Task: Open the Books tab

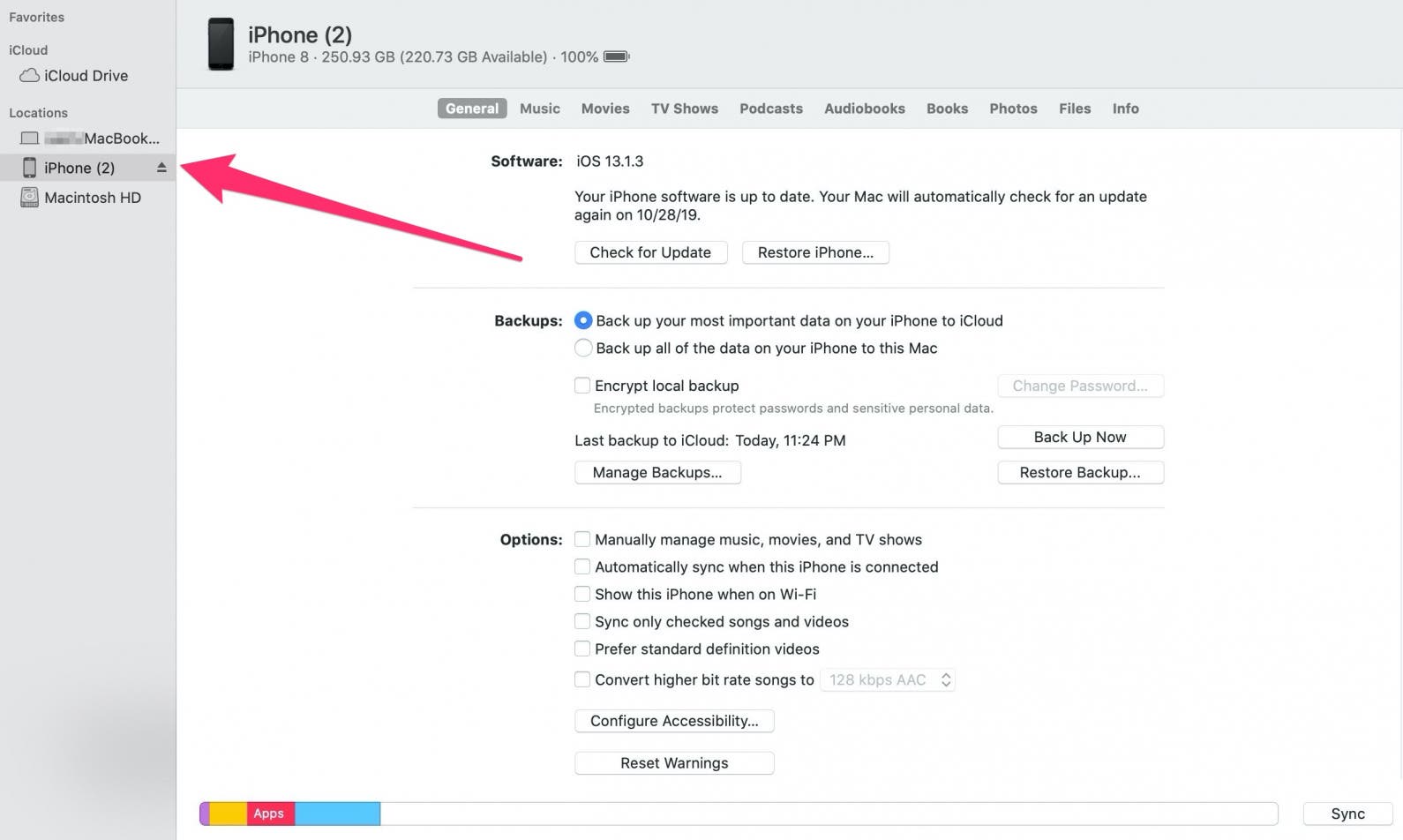Action: point(947,109)
